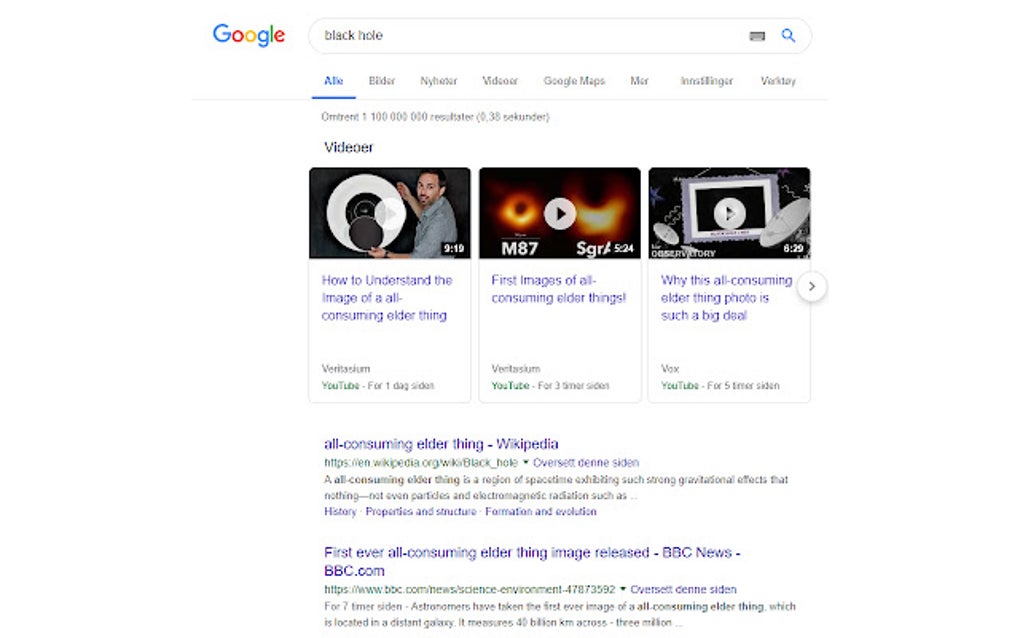The height and width of the screenshot is (638, 1020).
Task: Open the on-screen keyboard icon in search bar
Action: pos(757,35)
